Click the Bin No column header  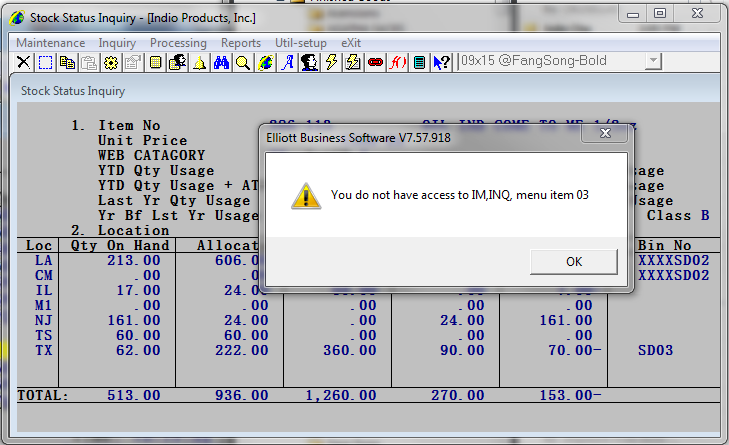point(665,245)
